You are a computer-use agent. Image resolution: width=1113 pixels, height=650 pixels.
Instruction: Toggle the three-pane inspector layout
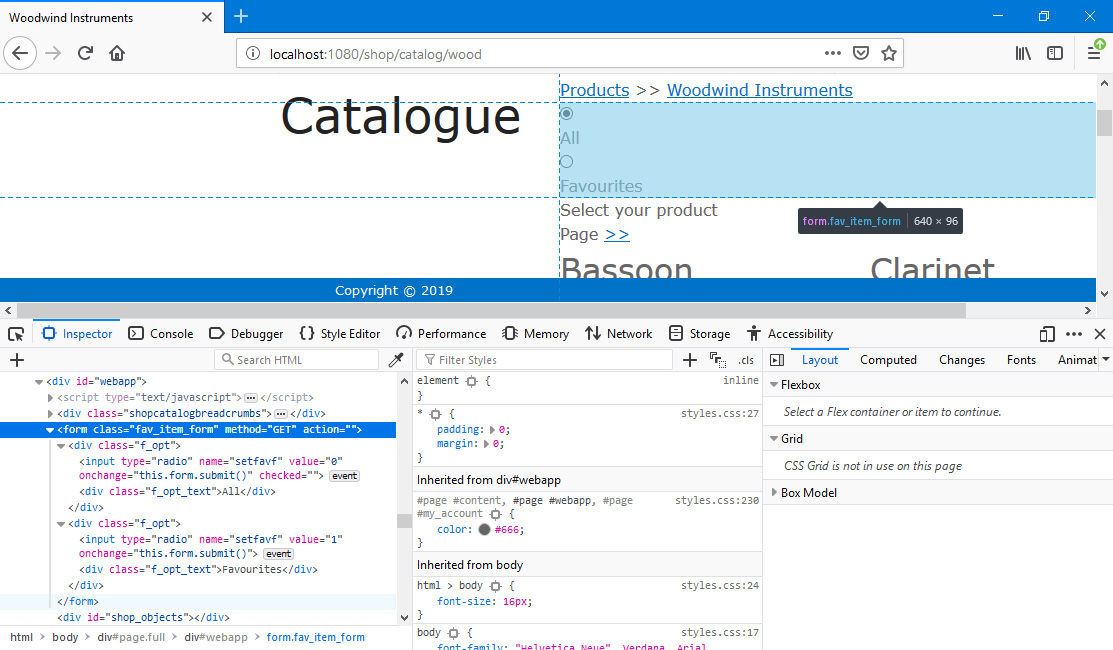tap(777, 360)
